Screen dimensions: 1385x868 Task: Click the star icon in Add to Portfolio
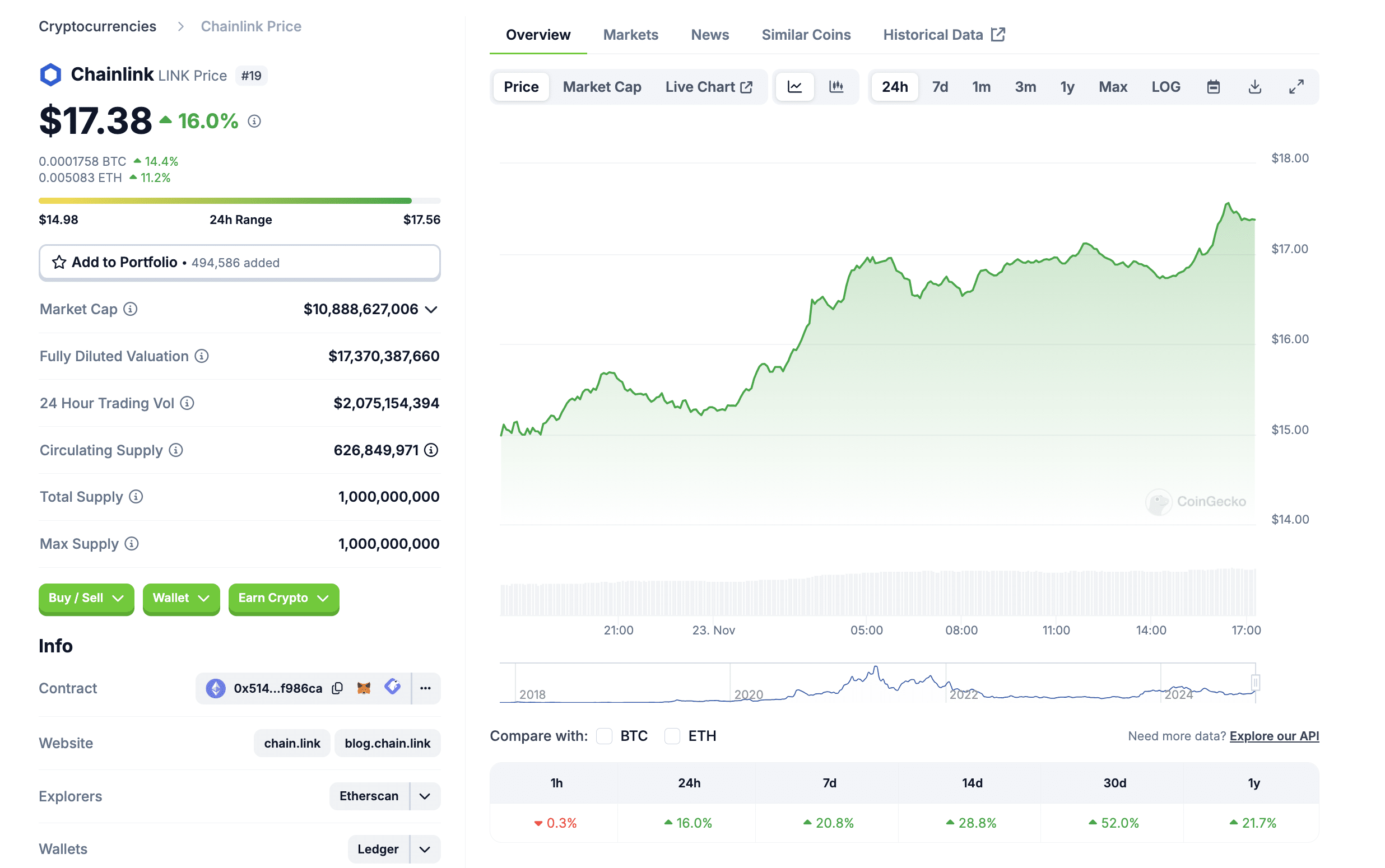coord(59,262)
